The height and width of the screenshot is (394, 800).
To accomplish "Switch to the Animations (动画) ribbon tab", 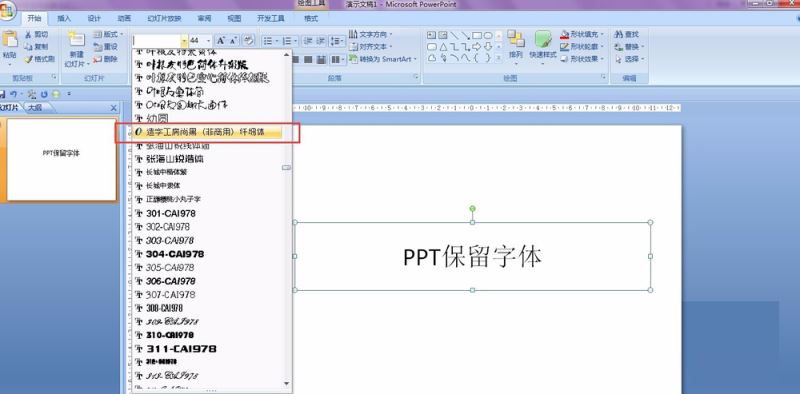I will point(124,18).
